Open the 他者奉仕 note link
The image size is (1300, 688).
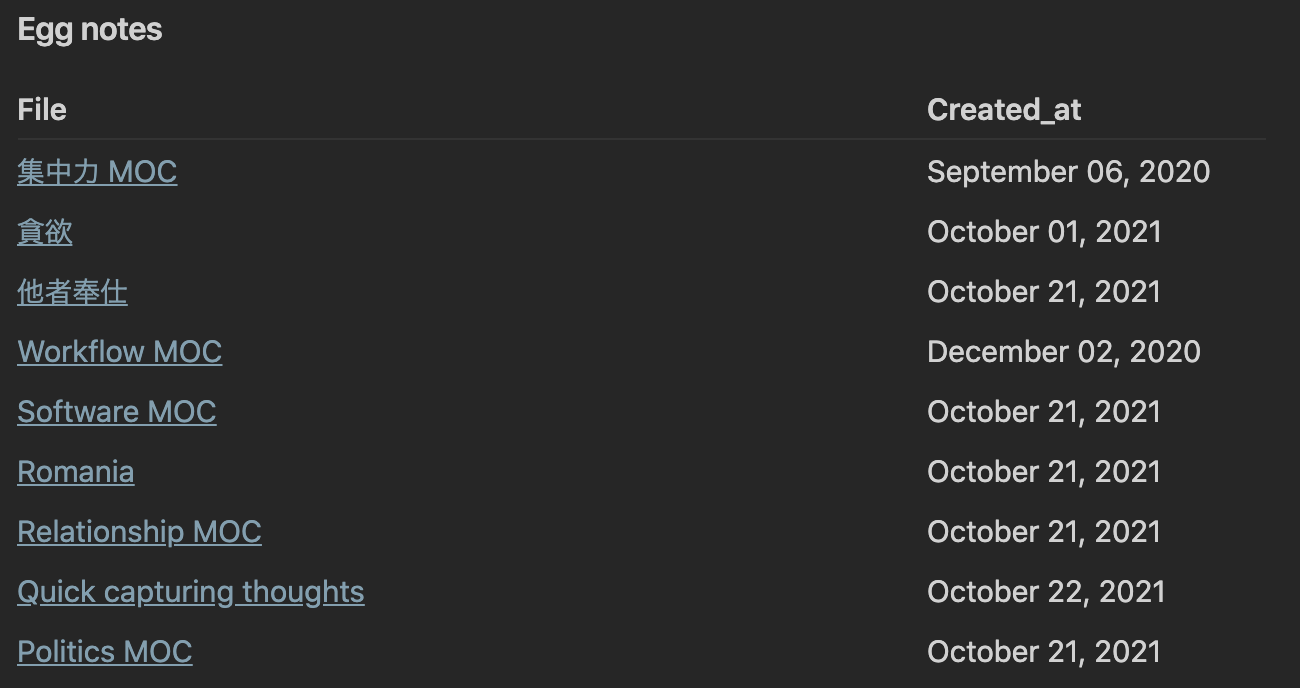click(72, 292)
